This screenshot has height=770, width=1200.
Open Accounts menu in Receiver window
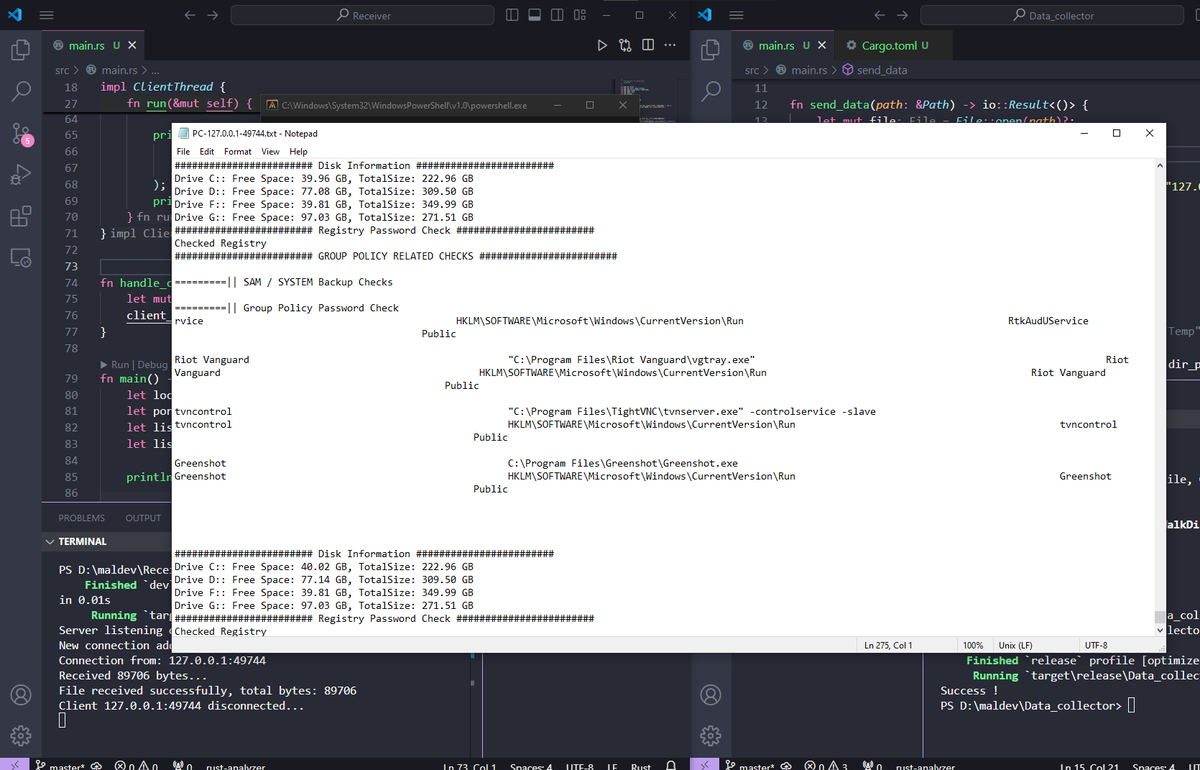coord(21,694)
